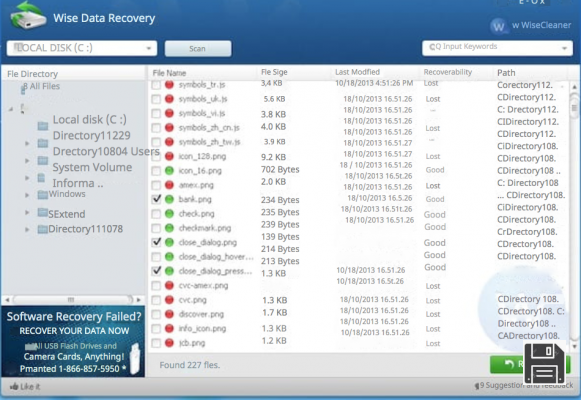Check the box for symbols_uk.js
This screenshot has width=581, height=400.
(156, 99)
